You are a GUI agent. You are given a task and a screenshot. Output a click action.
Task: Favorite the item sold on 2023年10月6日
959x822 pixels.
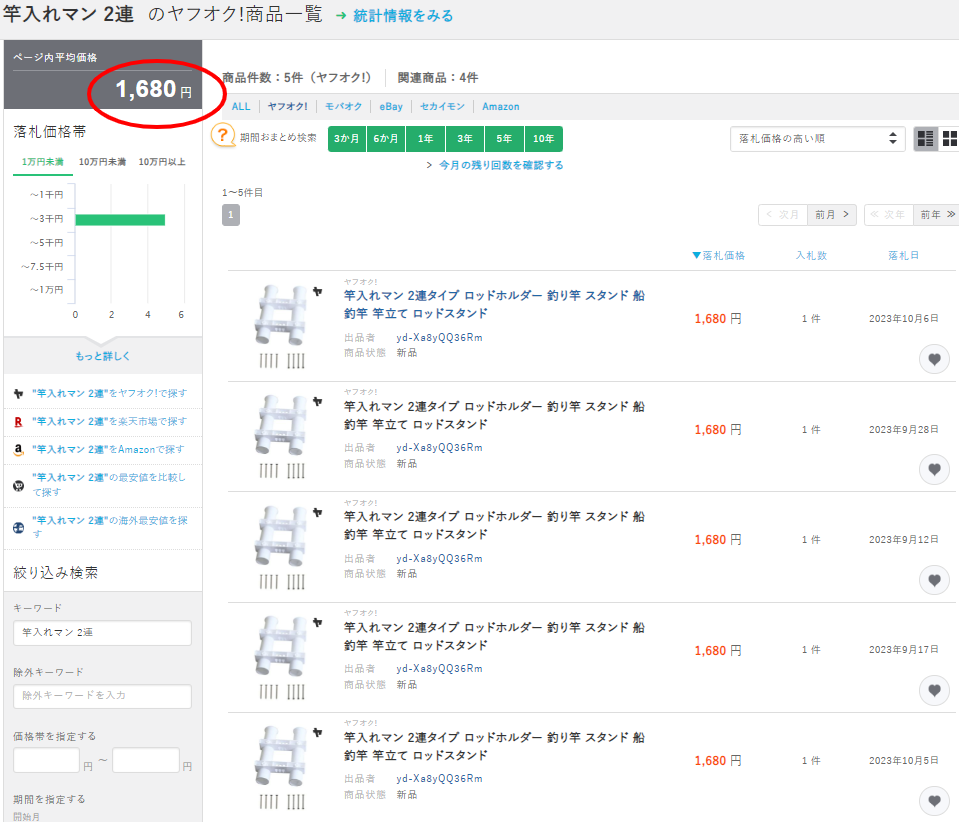934,360
